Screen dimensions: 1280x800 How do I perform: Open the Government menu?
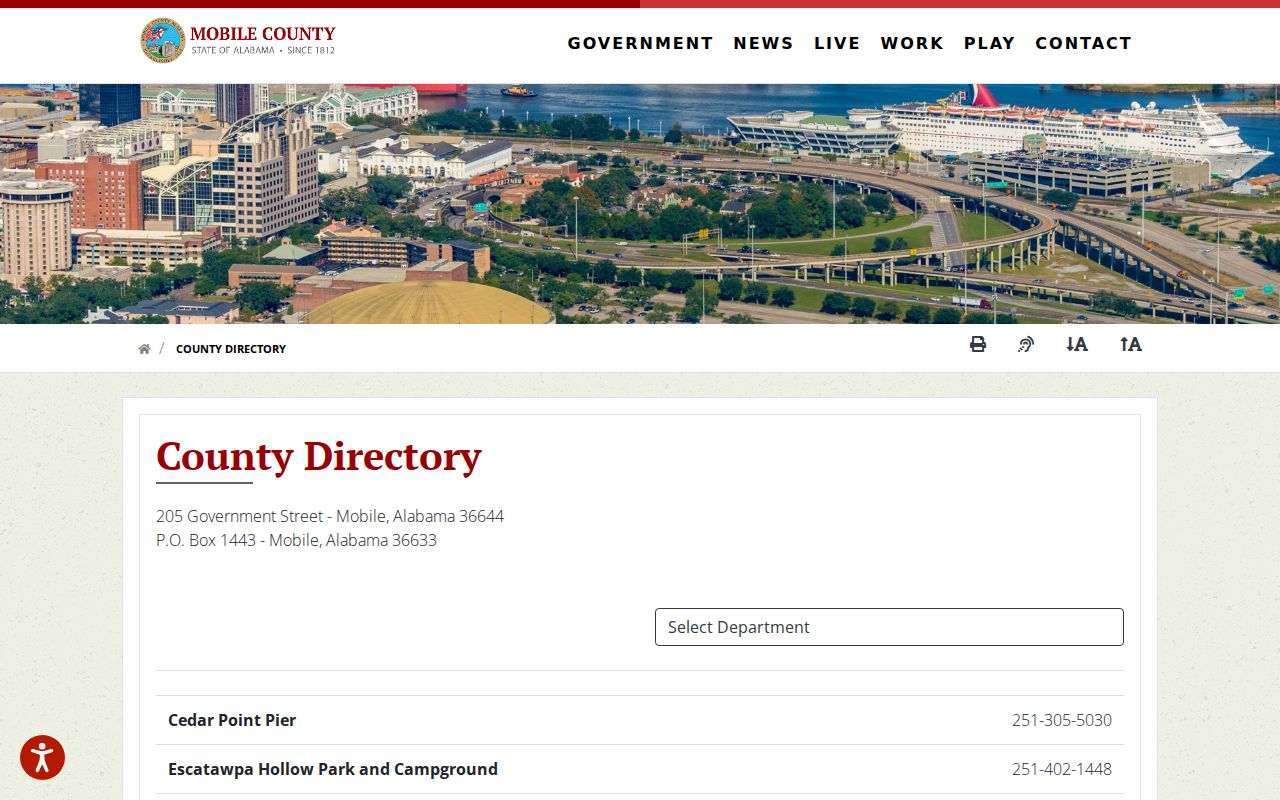point(641,43)
